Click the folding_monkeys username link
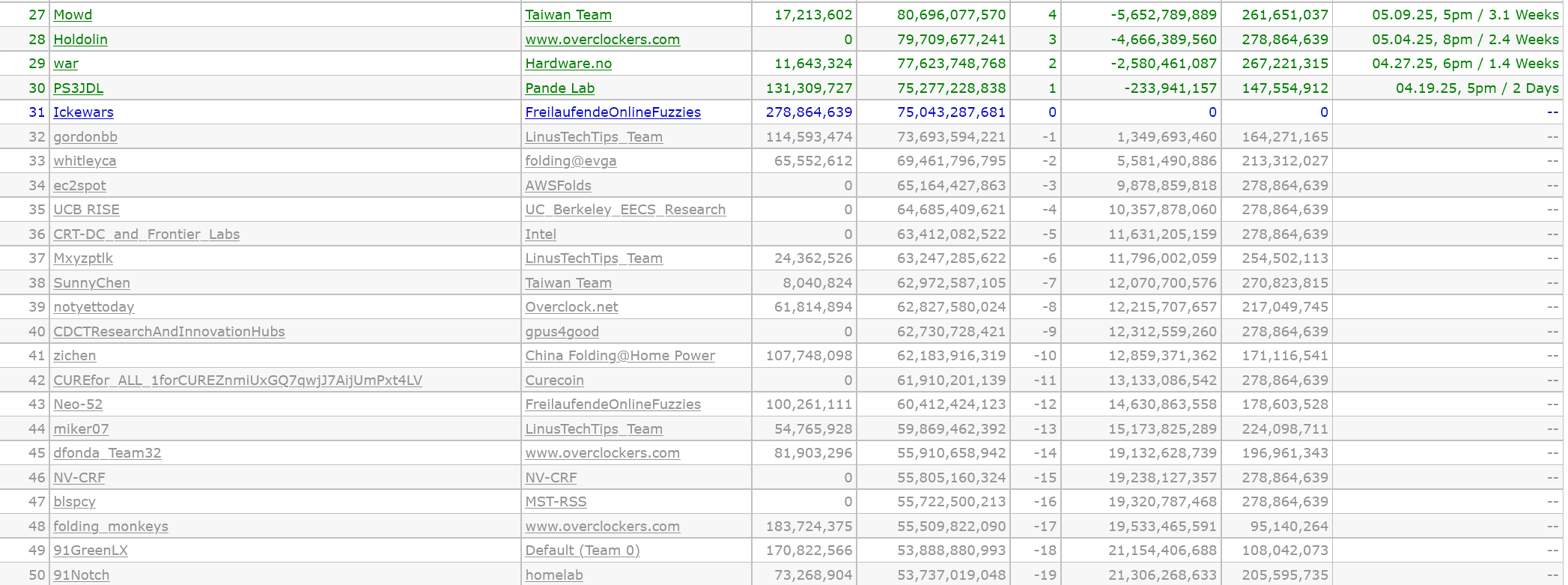The height and width of the screenshot is (585, 1568). point(111,527)
